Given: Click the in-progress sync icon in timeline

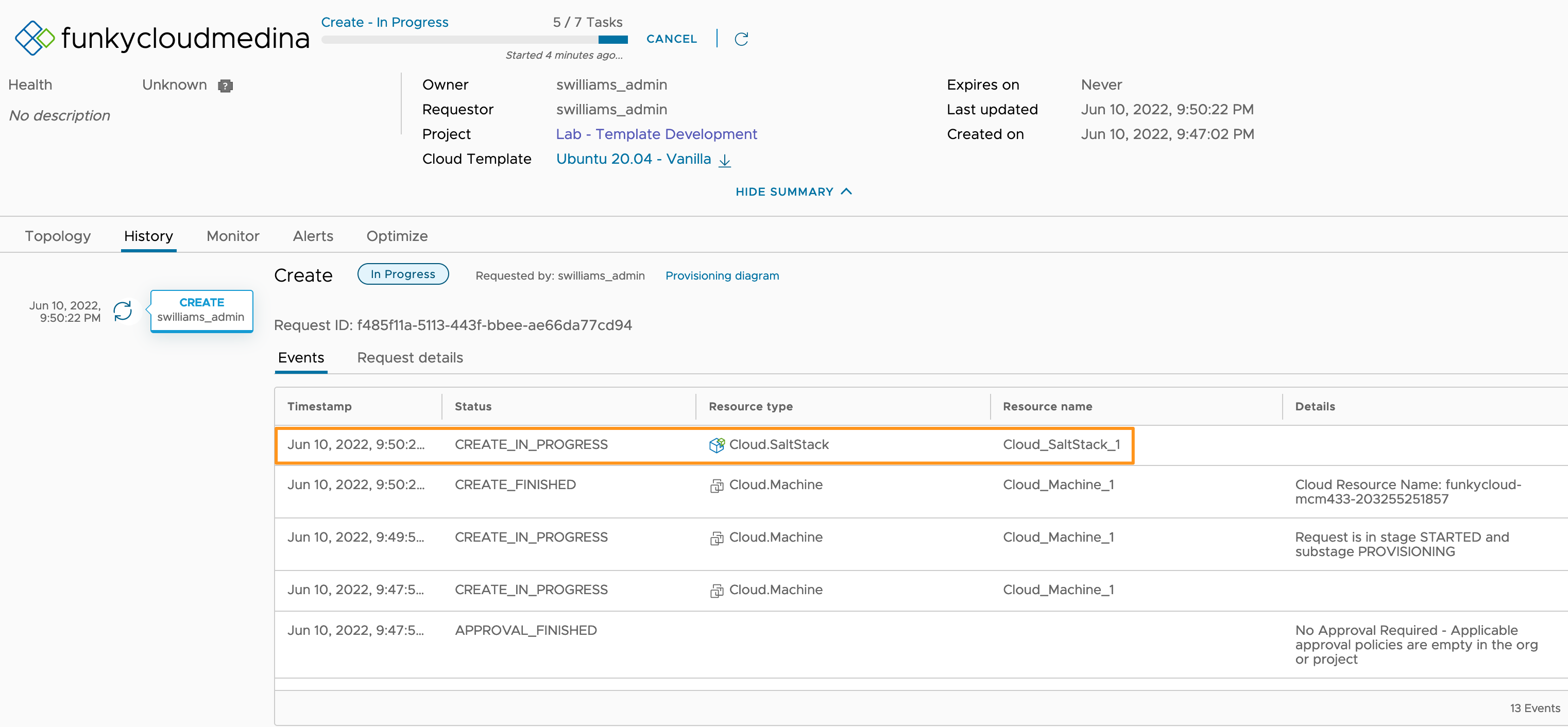Looking at the screenshot, I should click(123, 311).
